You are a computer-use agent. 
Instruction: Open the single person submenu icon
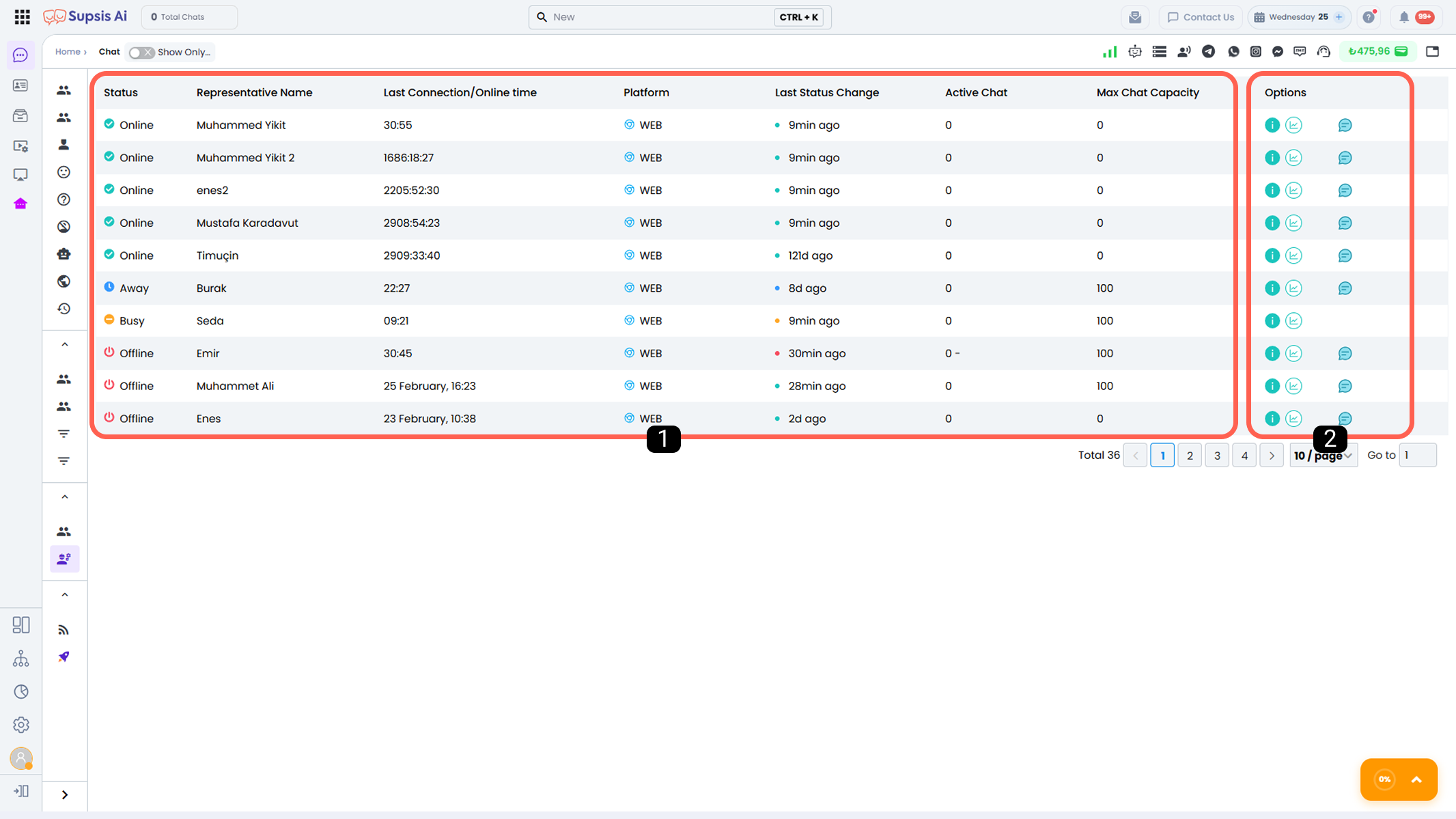[64, 145]
